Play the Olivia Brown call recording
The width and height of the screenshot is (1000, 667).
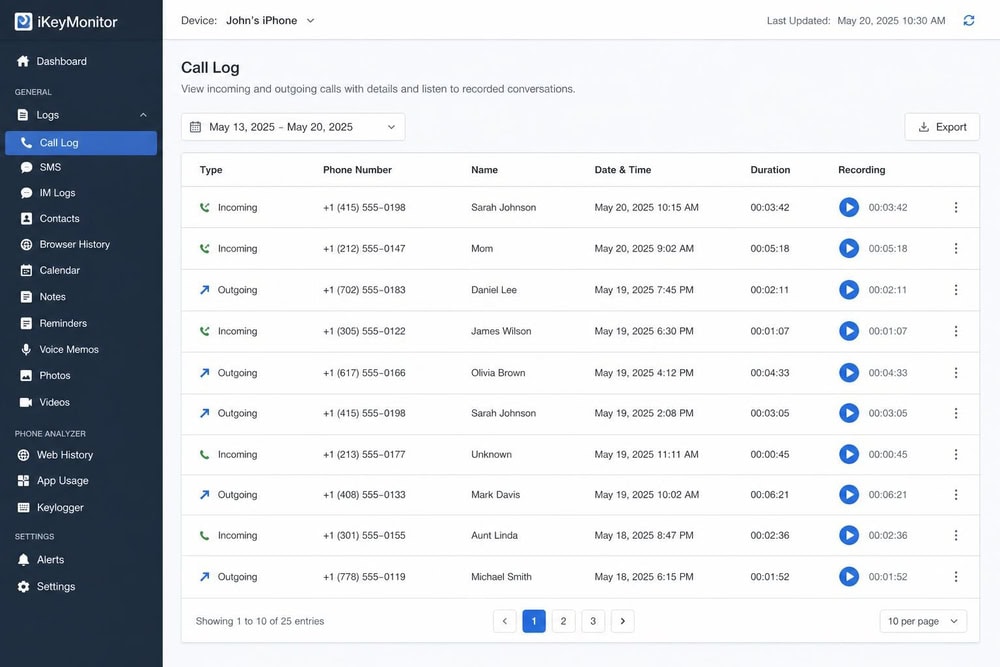click(849, 372)
